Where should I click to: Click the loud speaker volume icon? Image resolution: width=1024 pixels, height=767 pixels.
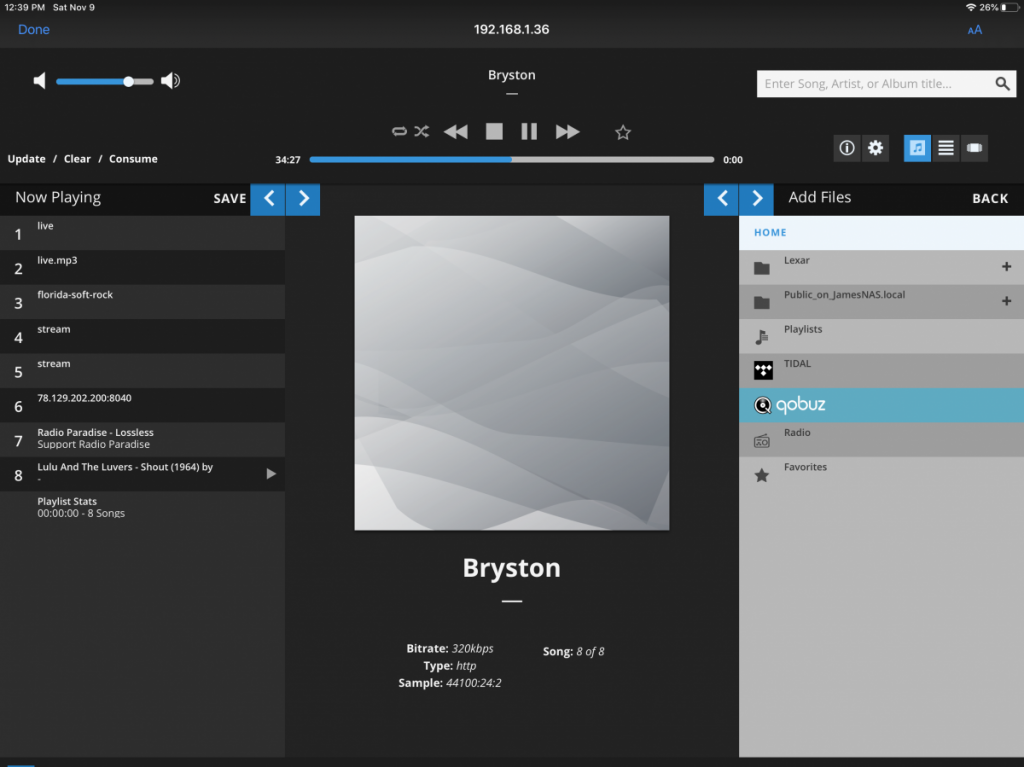click(x=170, y=81)
